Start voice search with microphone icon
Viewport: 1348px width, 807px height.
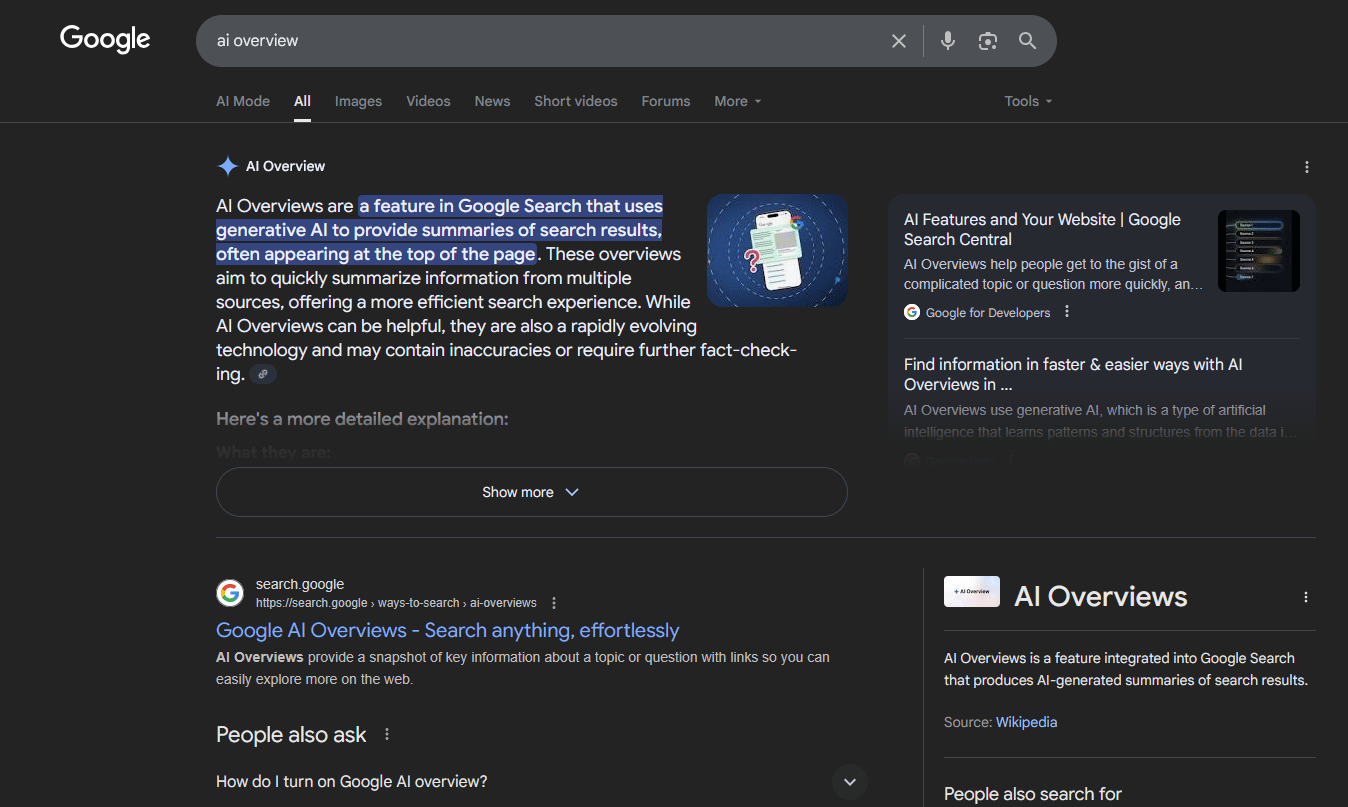click(948, 41)
